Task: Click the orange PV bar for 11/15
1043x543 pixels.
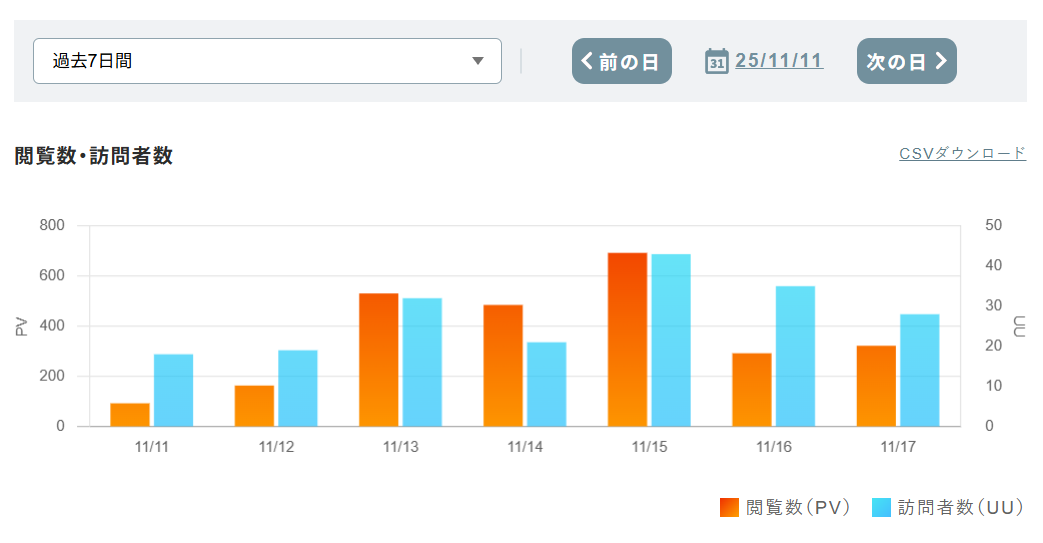Action: point(627,340)
